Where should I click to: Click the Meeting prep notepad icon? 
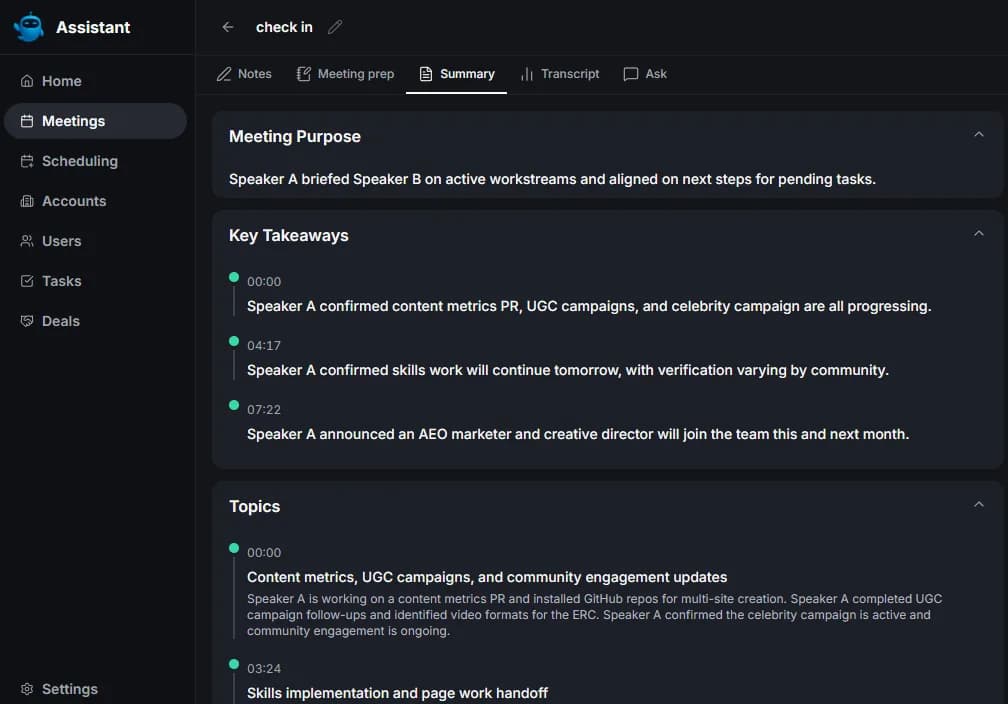coord(303,74)
